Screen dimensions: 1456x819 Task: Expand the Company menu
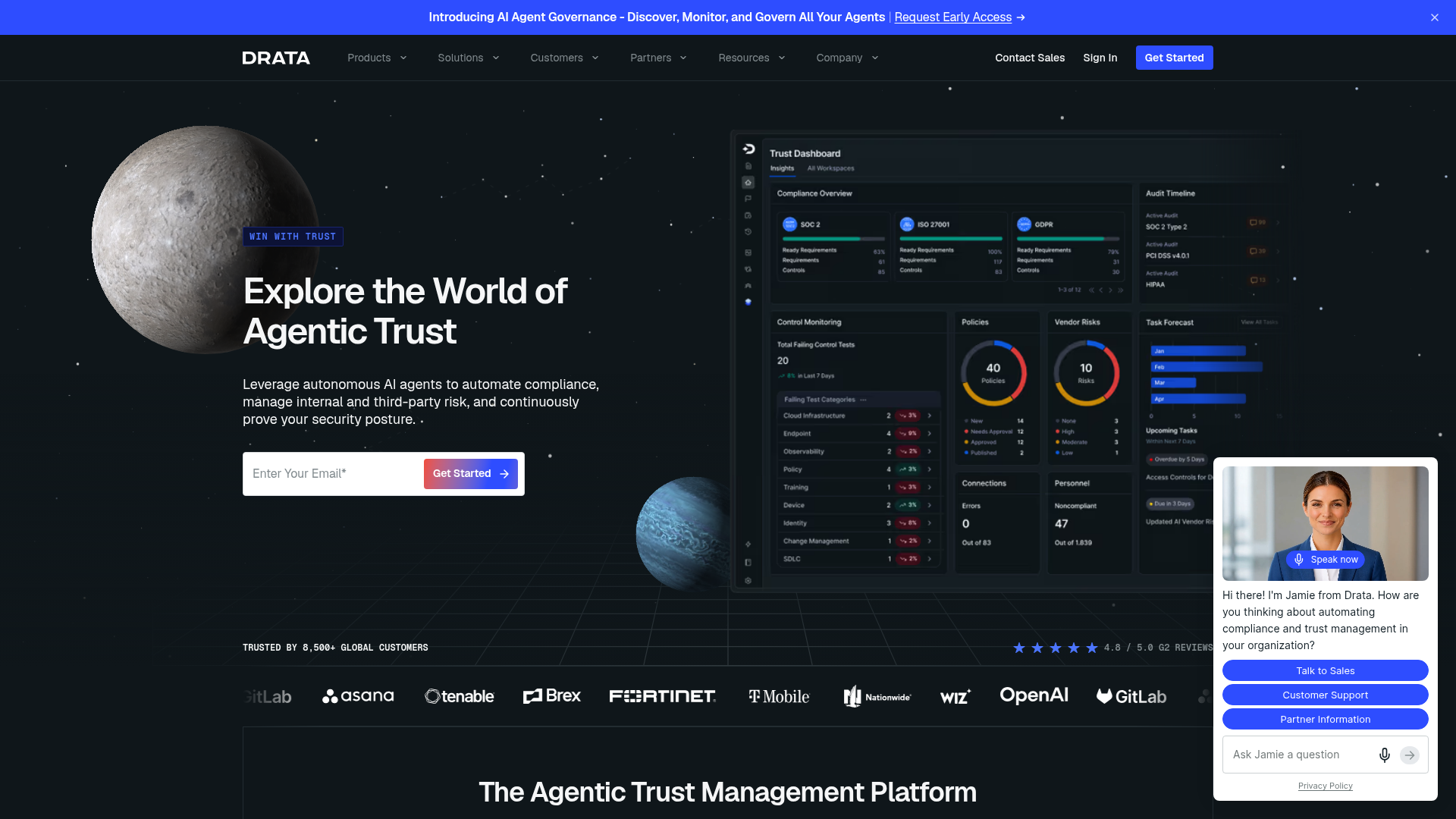coord(847,58)
